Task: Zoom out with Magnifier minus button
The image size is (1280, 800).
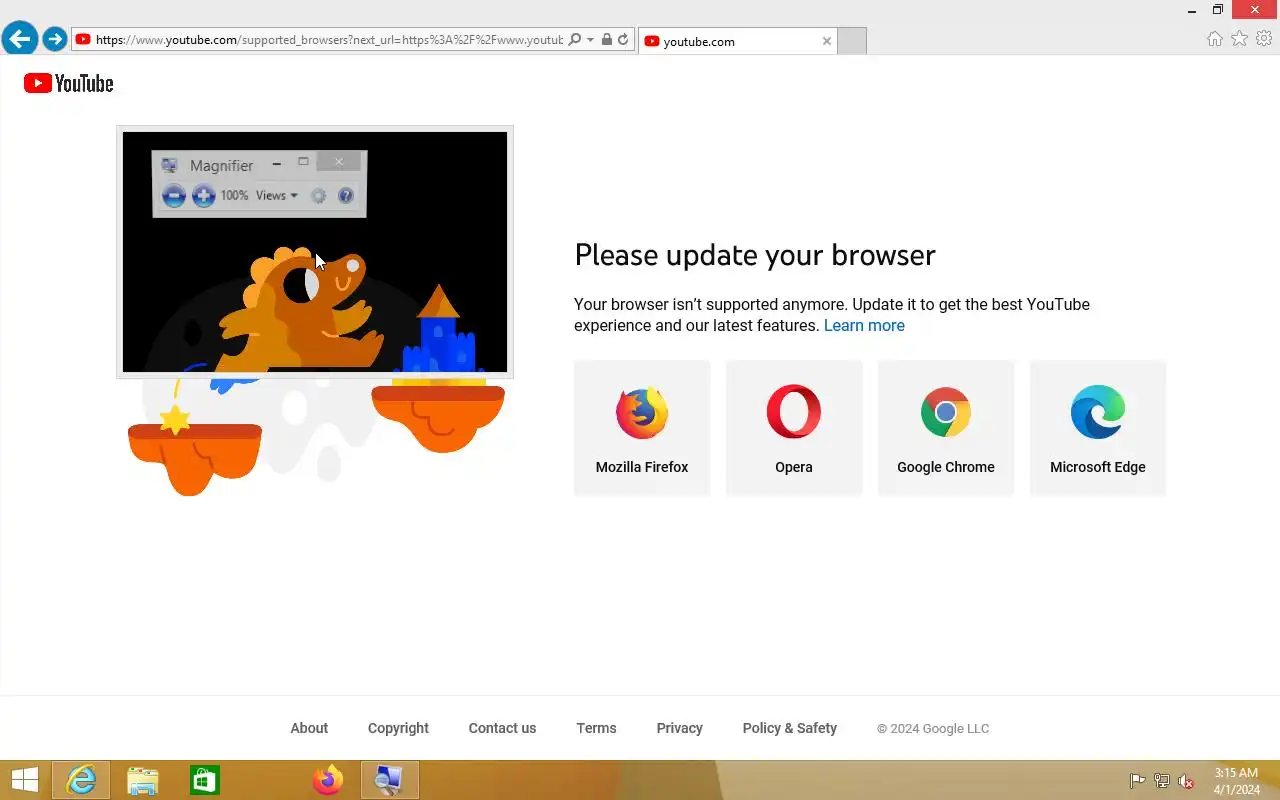Action: point(174,196)
